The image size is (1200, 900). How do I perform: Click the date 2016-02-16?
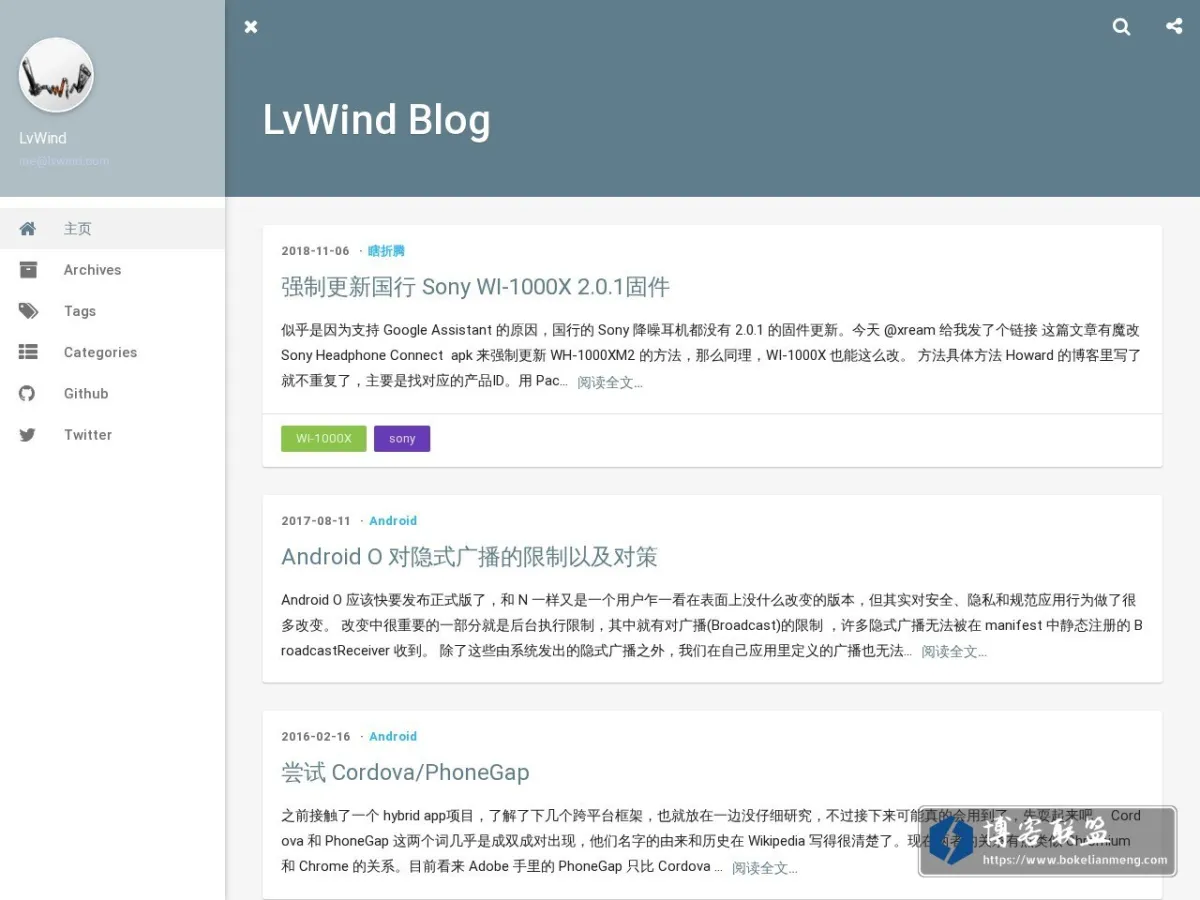316,736
